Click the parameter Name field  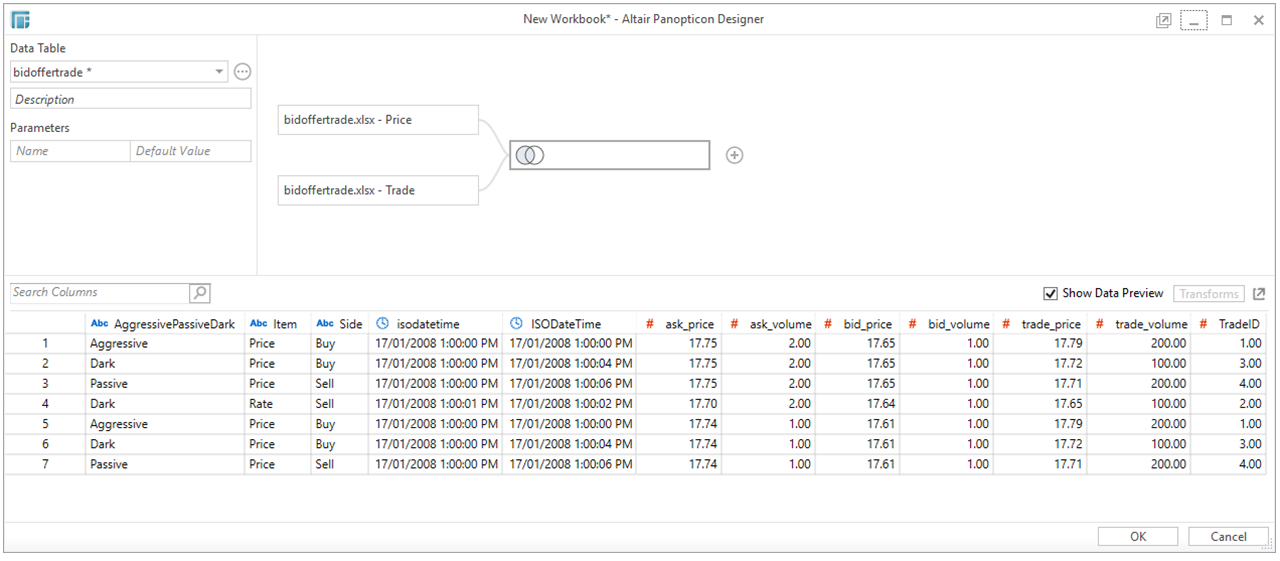[x=70, y=151]
